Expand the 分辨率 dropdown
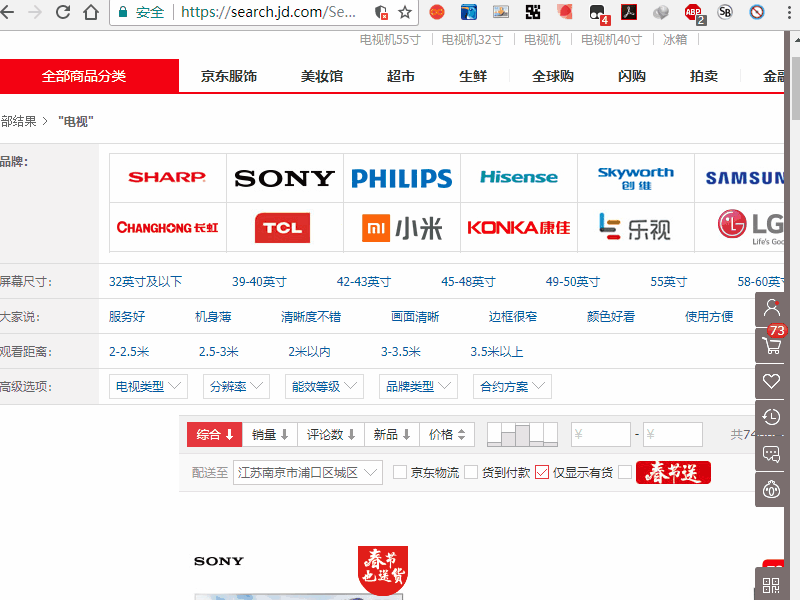This screenshot has width=800, height=600. 236,387
